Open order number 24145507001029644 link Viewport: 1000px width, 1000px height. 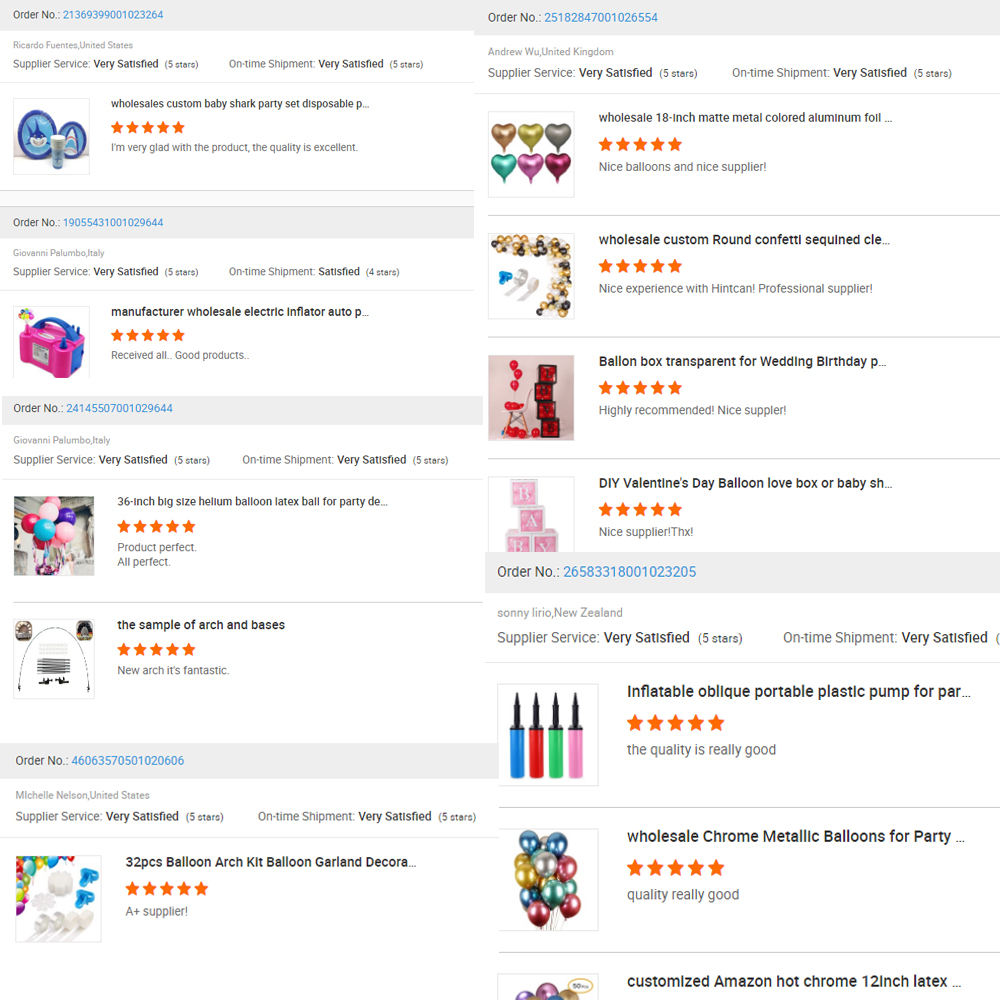coord(119,408)
